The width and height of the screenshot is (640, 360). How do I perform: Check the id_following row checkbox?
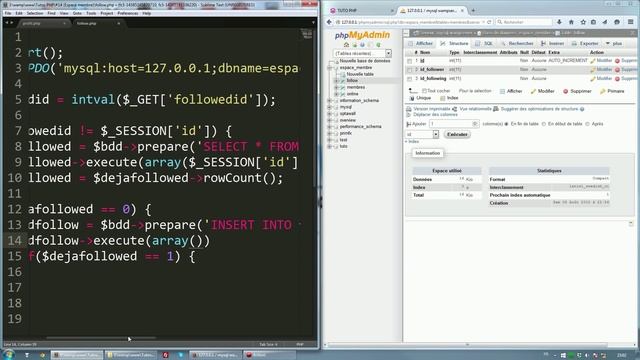point(409,78)
